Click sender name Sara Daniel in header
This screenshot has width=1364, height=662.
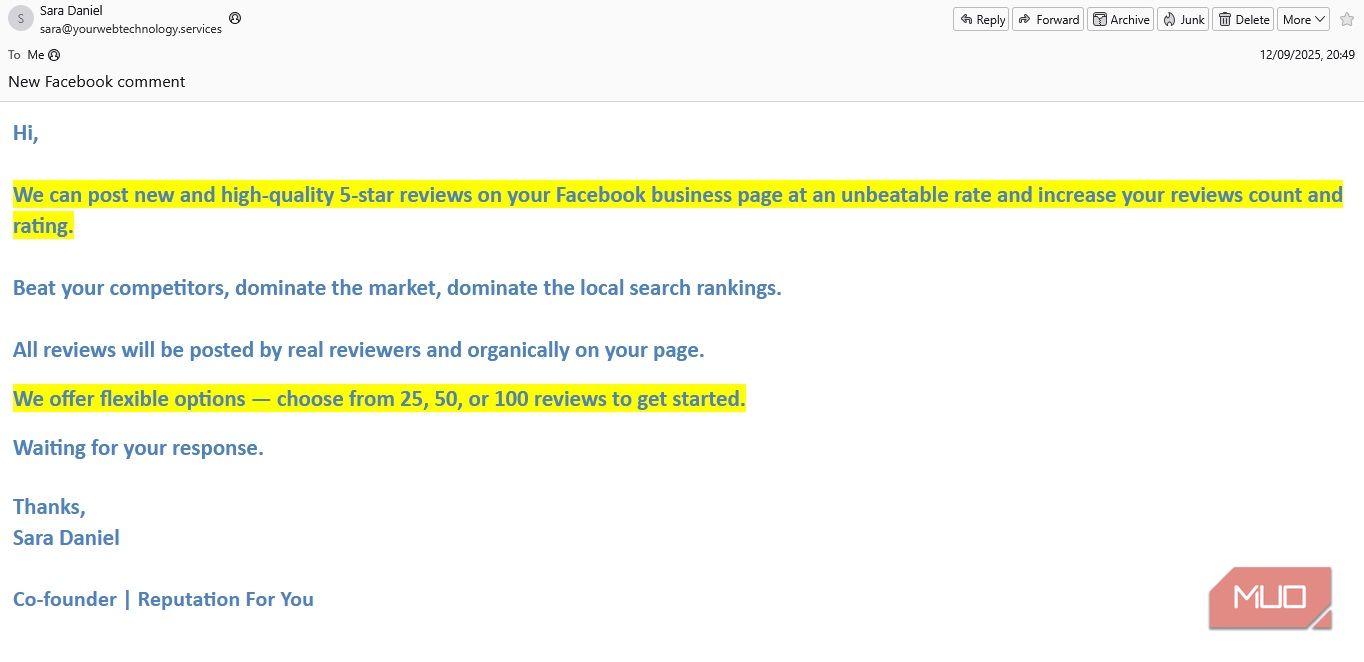coord(71,11)
